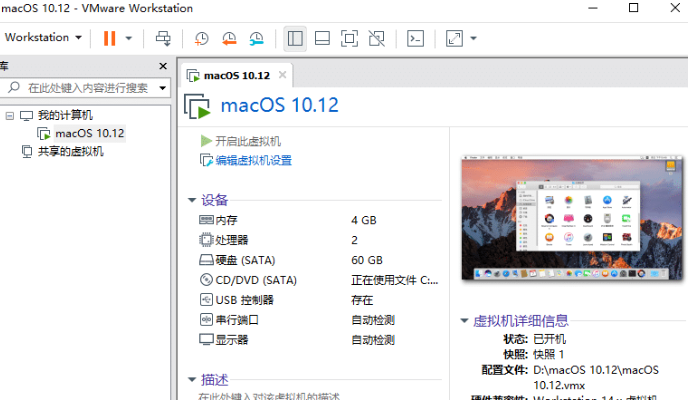Toggle the thumbnail bar view
This screenshot has height=400, width=688.
[x=322, y=38]
